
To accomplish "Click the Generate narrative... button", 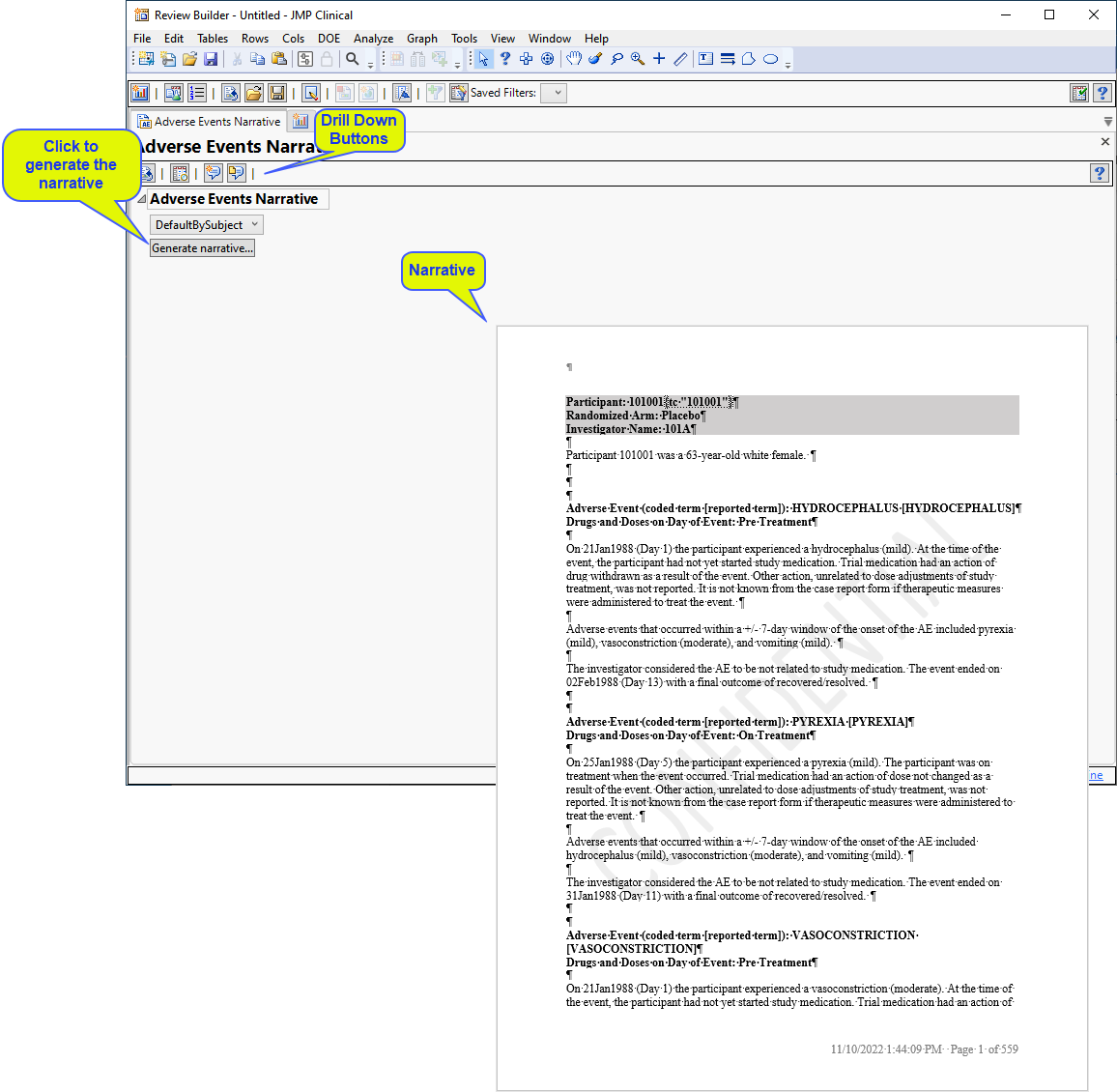I will point(202,248).
